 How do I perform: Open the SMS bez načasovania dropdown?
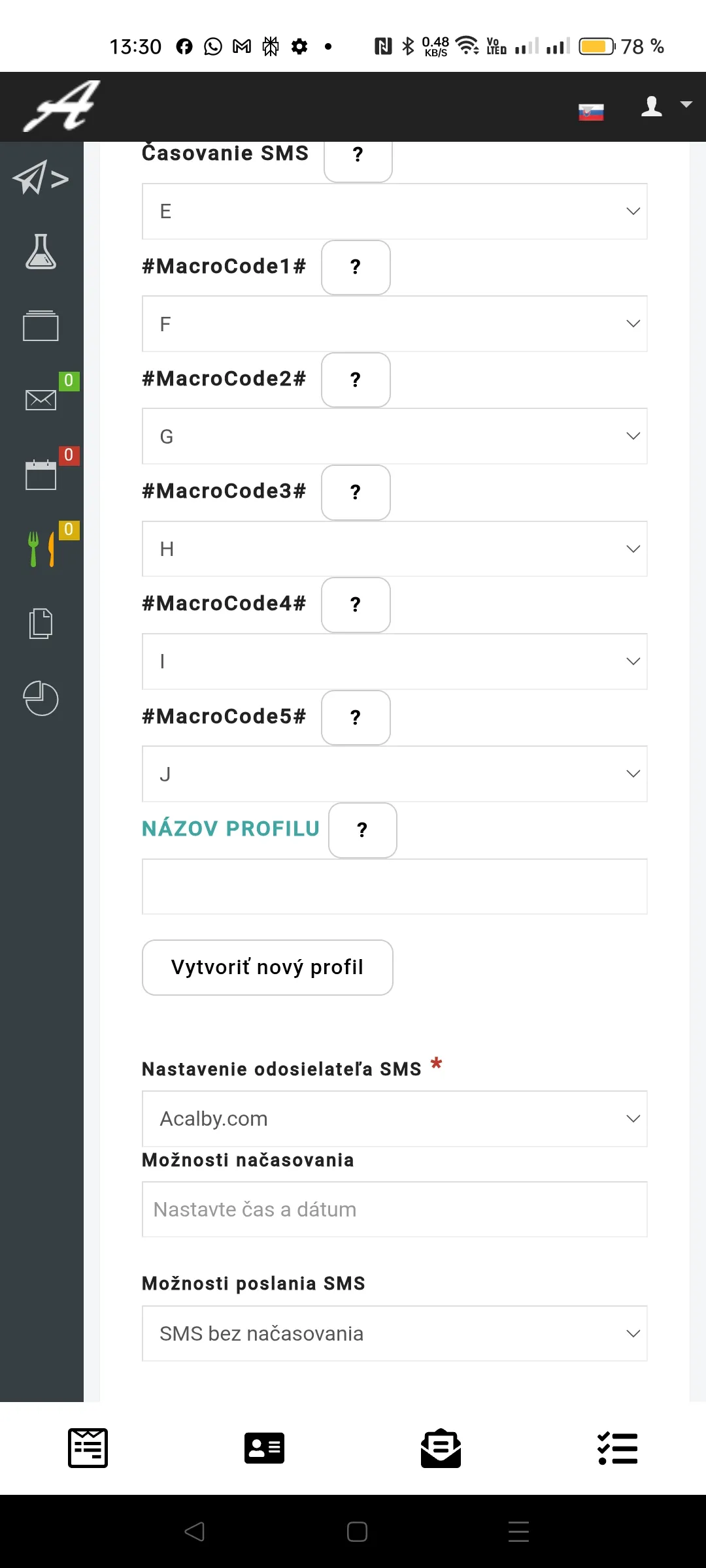tap(395, 1333)
